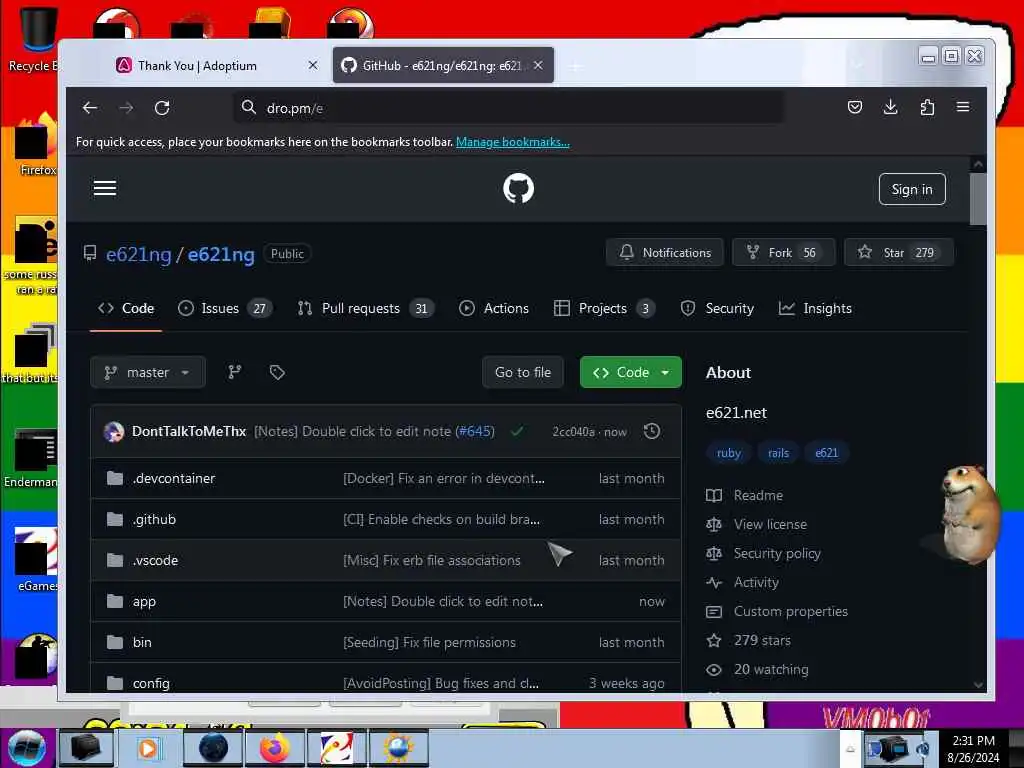Open the 20 watching link
The width and height of the screenshot is (1024, 768).
click(758, 669)
